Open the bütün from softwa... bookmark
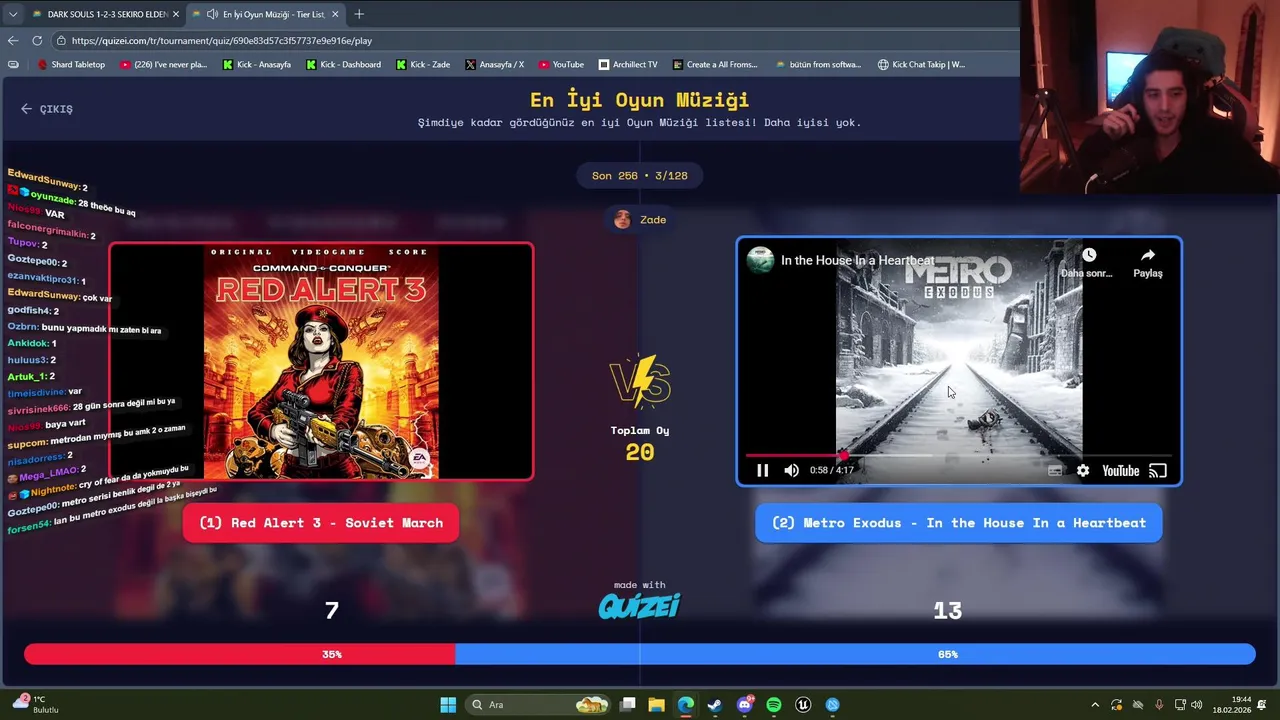The height and width of the screenshot is (720, 1280). (x=818, y=65)
